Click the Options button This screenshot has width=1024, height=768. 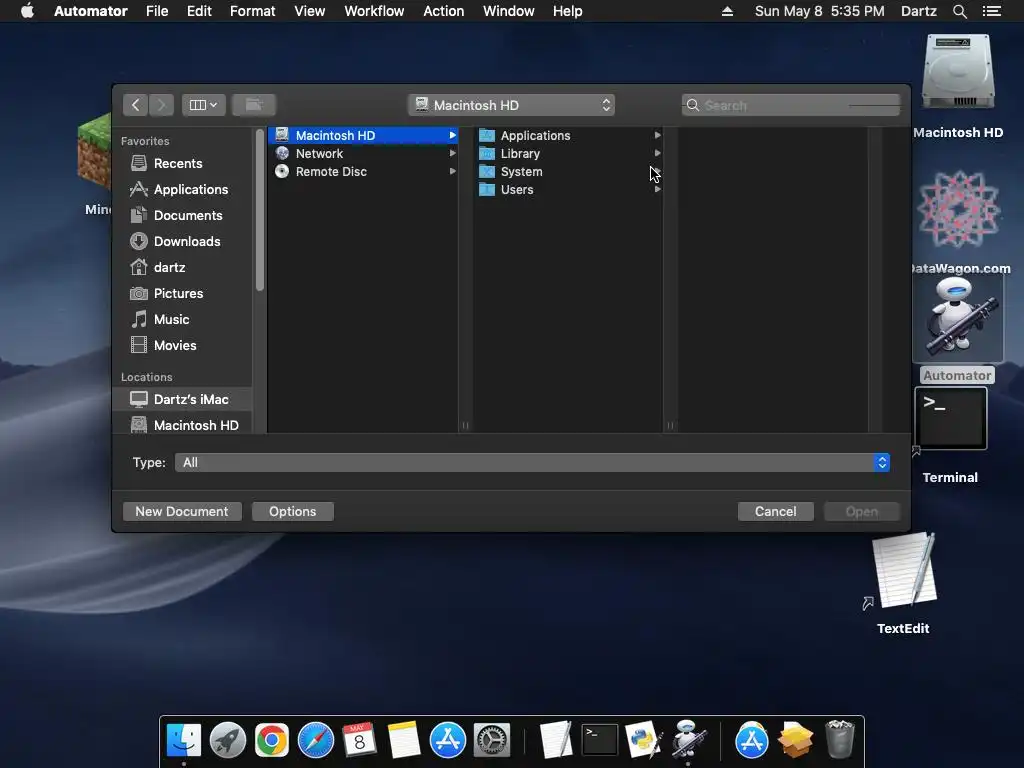tap(293, 511)
